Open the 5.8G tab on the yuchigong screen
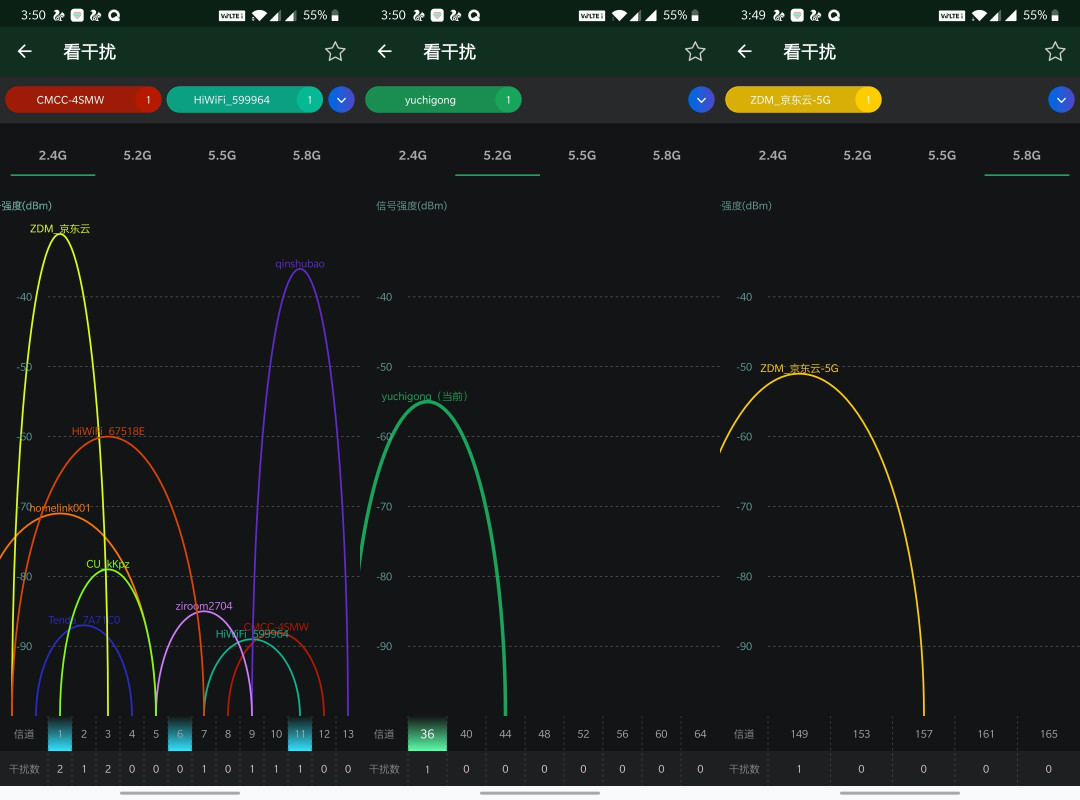 click(667, 156)
